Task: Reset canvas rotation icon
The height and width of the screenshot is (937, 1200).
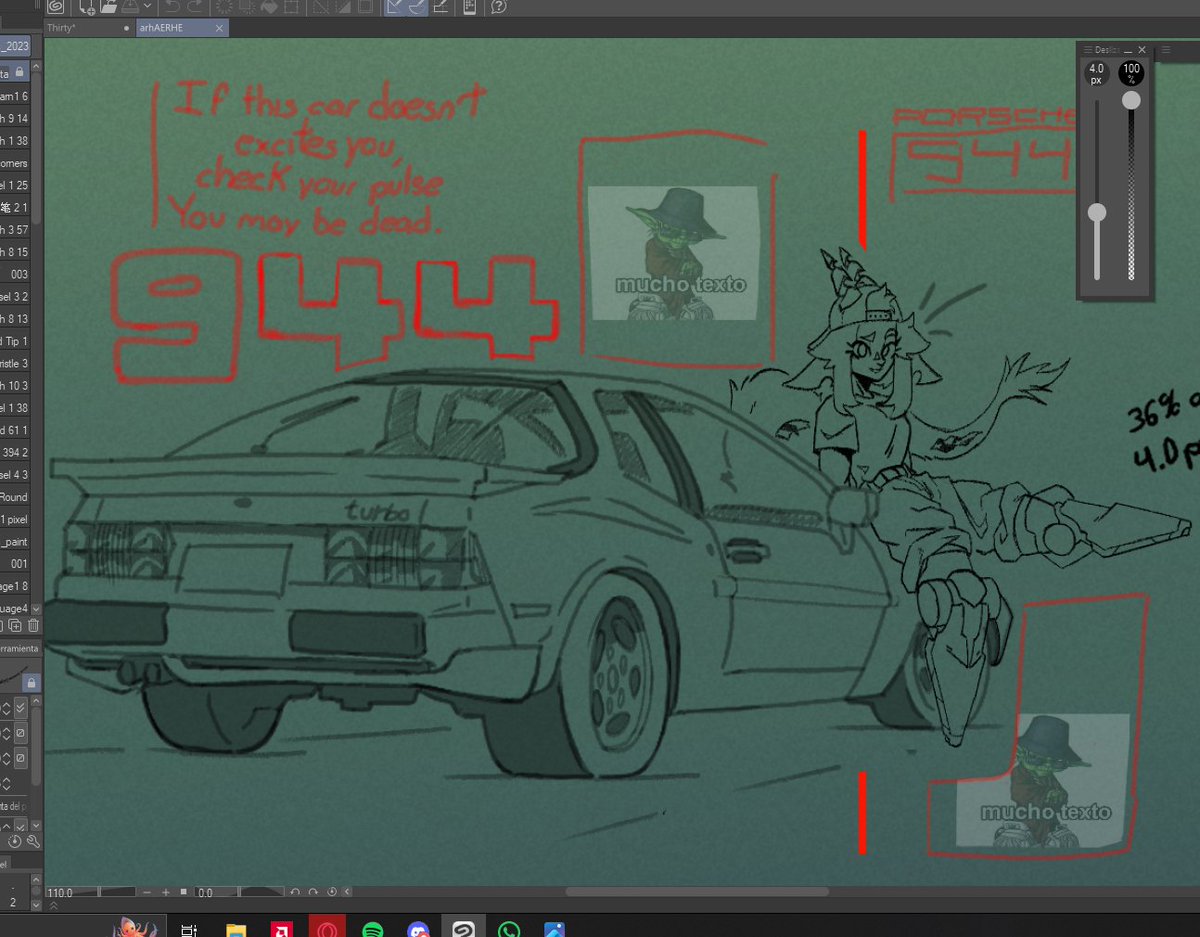Action: pyautogui.click(x=331, y=892)
